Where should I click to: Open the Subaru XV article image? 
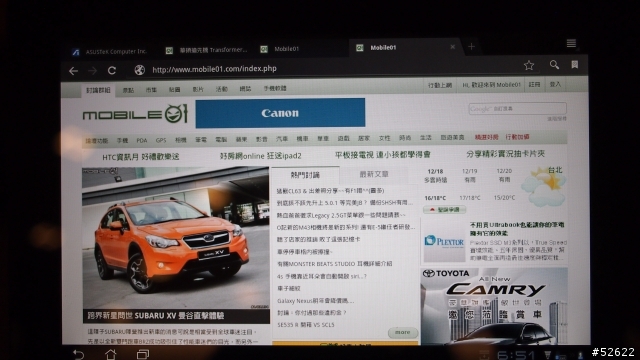(176, 238)
